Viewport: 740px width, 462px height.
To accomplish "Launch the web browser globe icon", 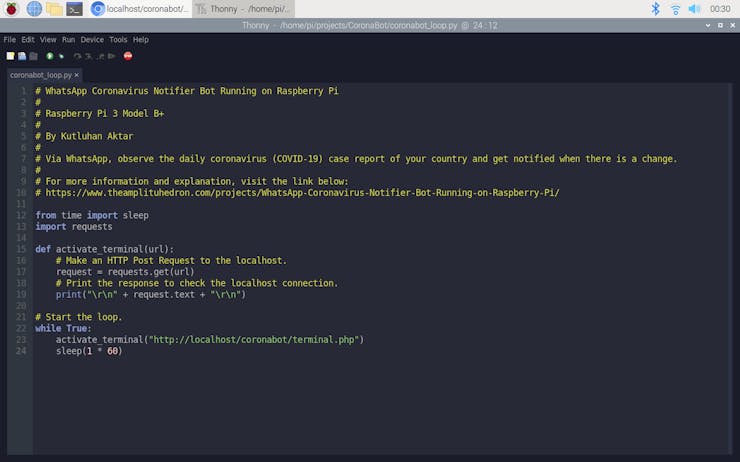I will click(x=34, y=8).
